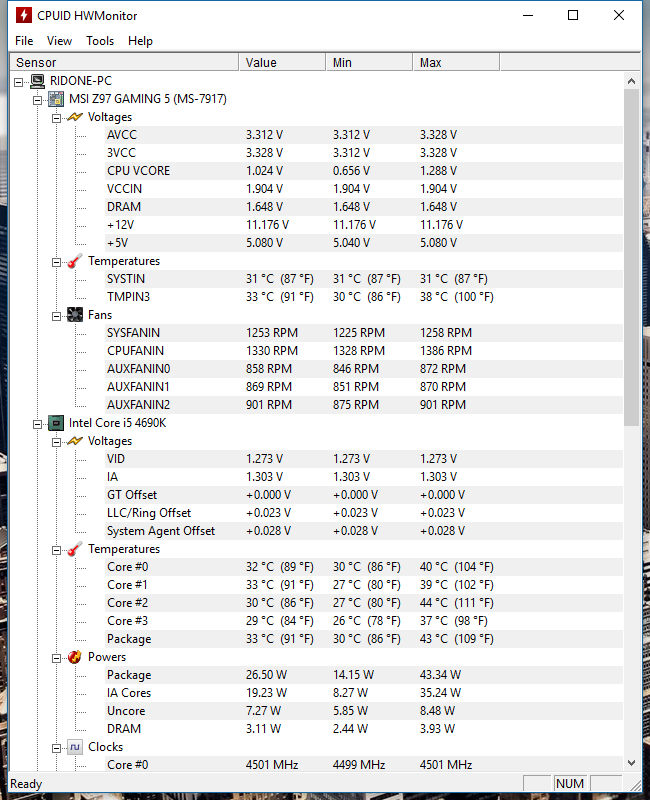Click the Powers flame icon

coord(74,657)
